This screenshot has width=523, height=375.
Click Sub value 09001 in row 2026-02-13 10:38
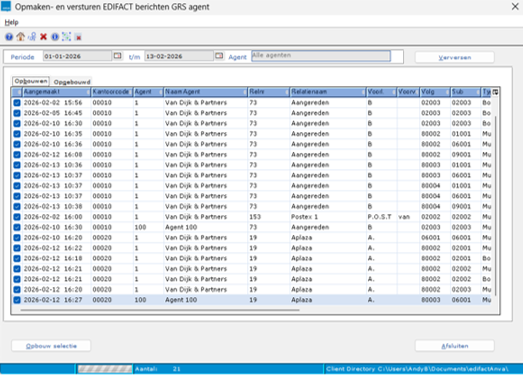click(x=461, y=207)
